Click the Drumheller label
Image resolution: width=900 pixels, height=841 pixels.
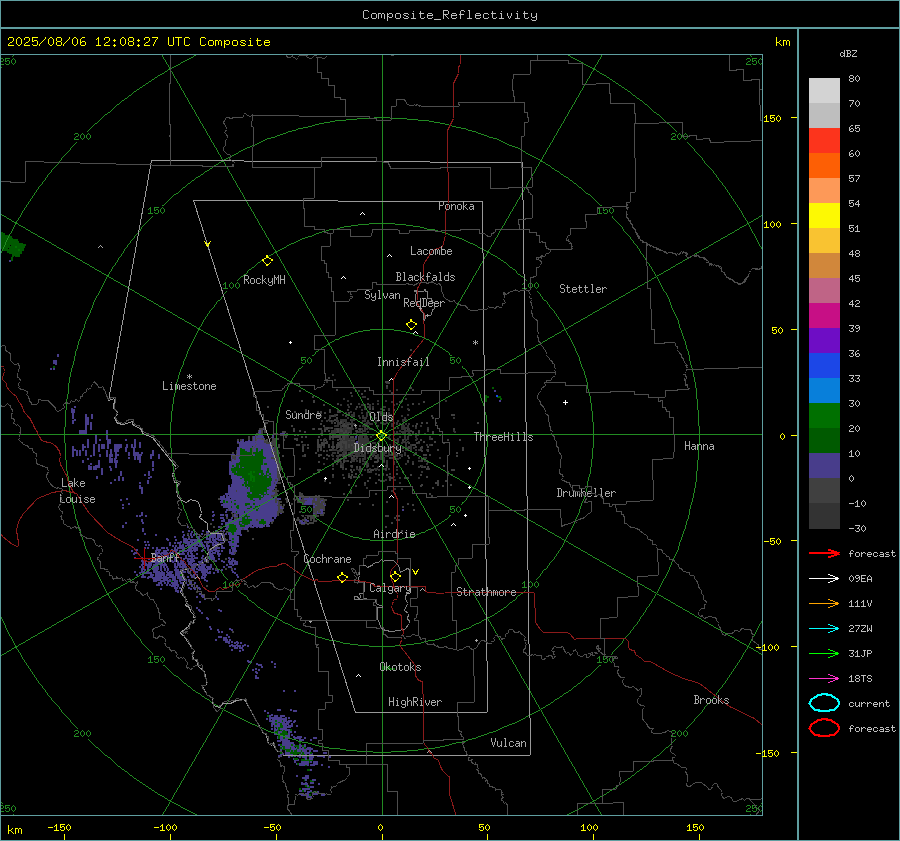[586, 493]
